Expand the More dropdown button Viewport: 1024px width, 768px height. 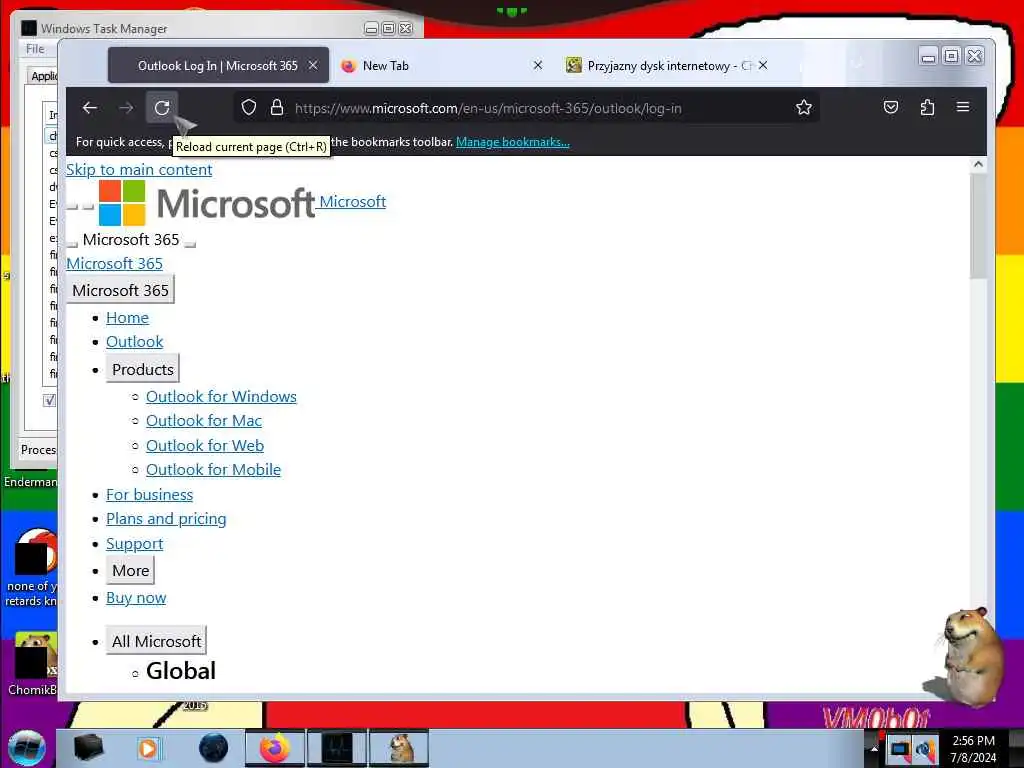pos(131,571)
